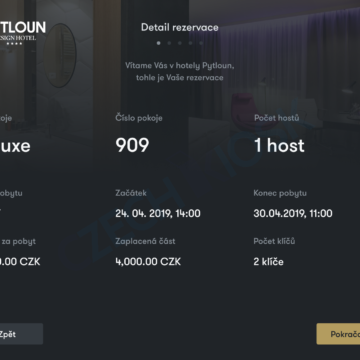Select the second step indicator dot
Image resolution: width=360 pixels, height=360 pixels.
point(169,43)
